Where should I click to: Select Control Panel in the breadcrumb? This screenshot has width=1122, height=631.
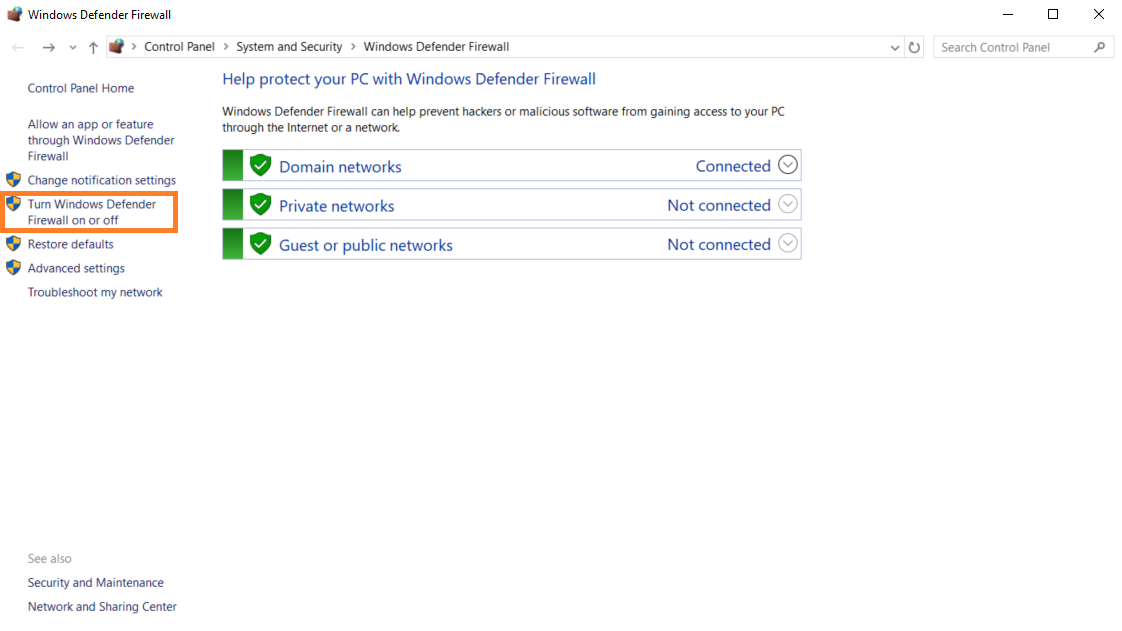(180, 46)
